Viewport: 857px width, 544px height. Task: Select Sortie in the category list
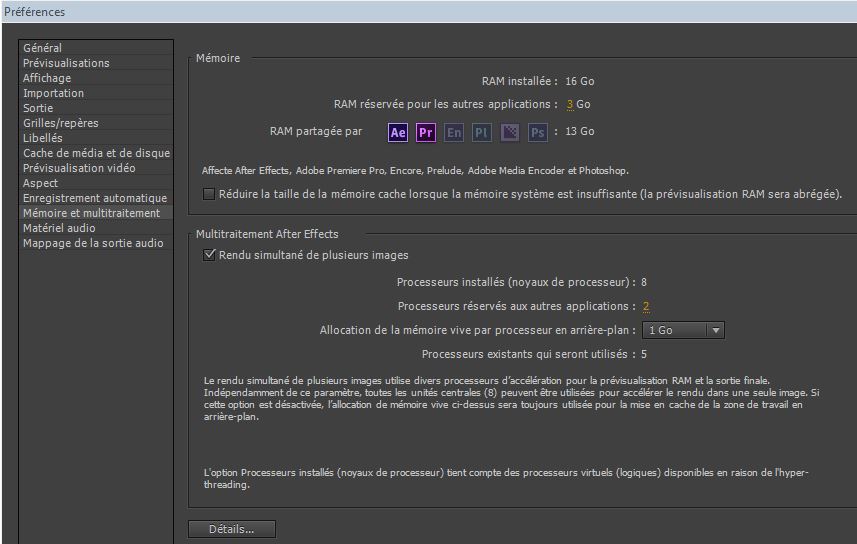[x=38, y=108]
